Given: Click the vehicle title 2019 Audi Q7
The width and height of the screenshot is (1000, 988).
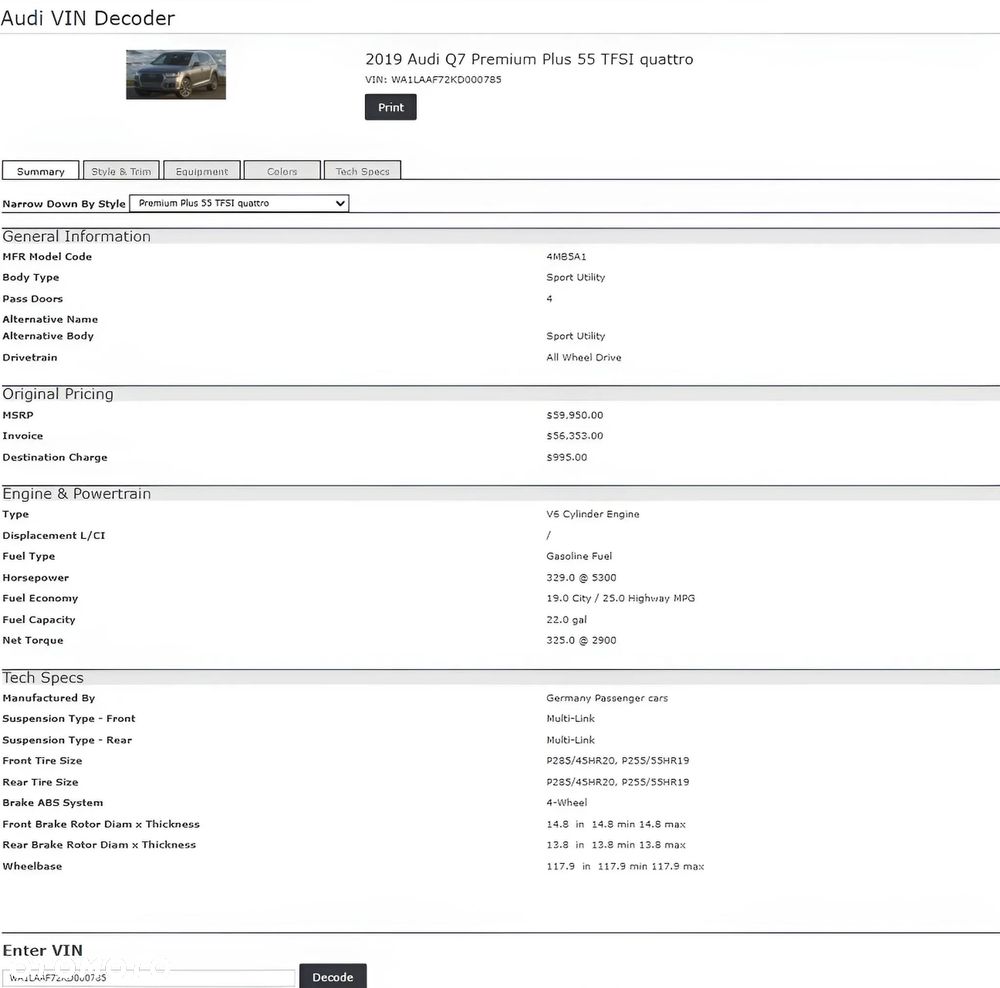Looking at the screenshot, I should click(529, 59).
